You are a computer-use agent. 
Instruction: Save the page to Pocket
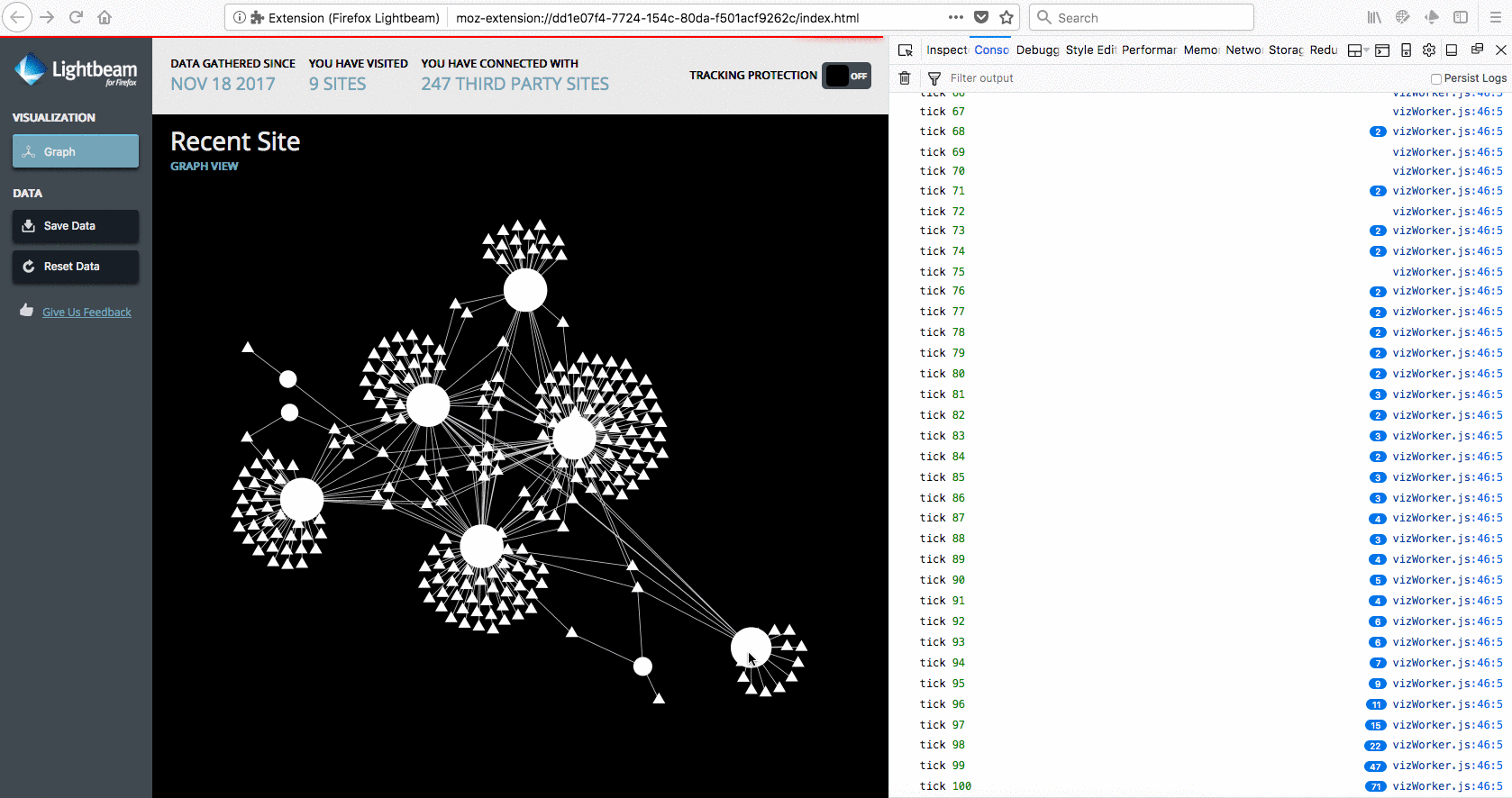(981, 17)
